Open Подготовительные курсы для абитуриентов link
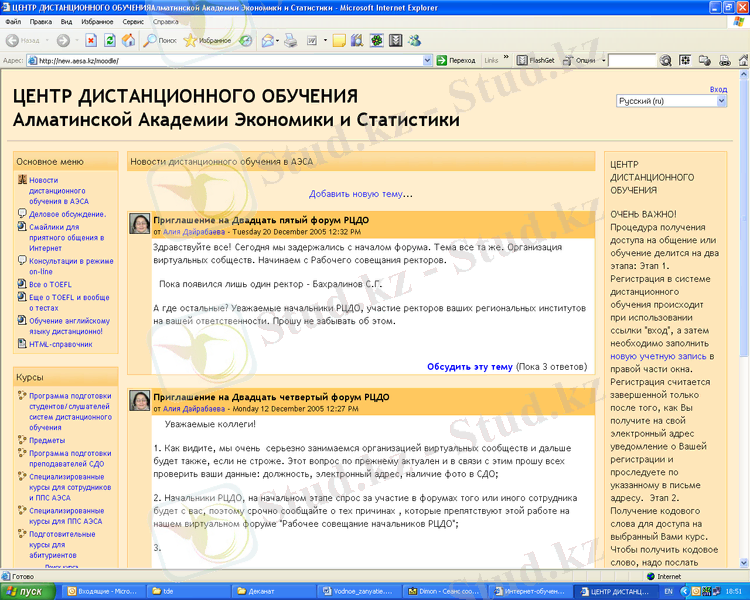 [62, 544]
